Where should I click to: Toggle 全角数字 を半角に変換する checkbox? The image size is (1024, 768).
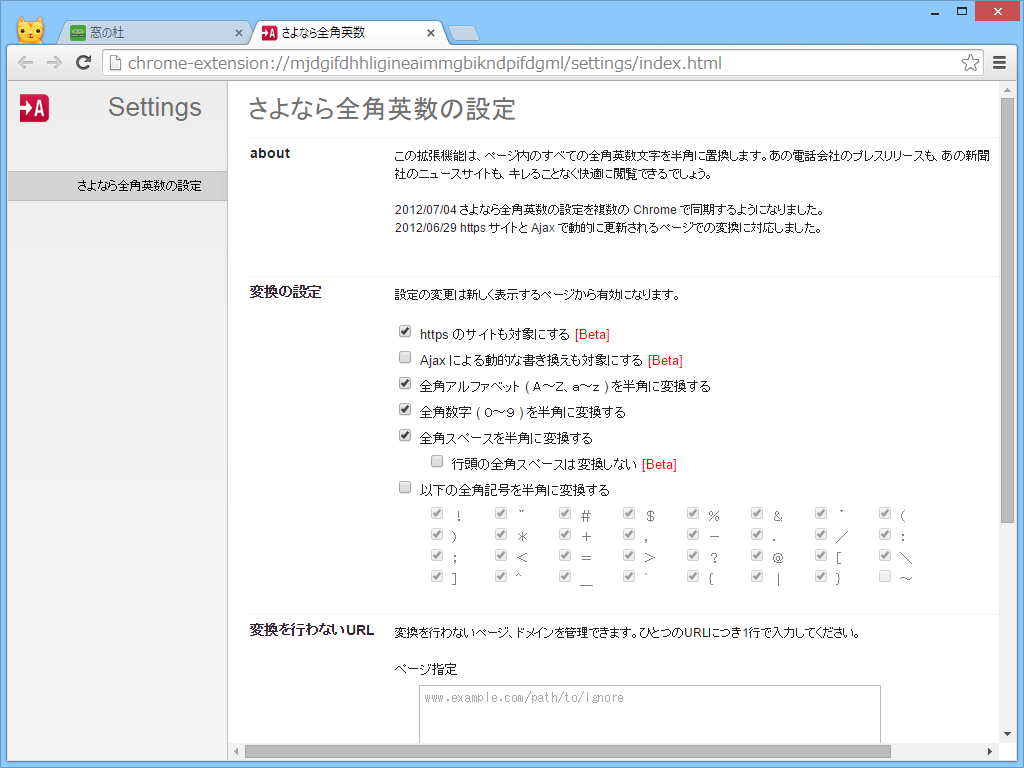tap(405, 409)
